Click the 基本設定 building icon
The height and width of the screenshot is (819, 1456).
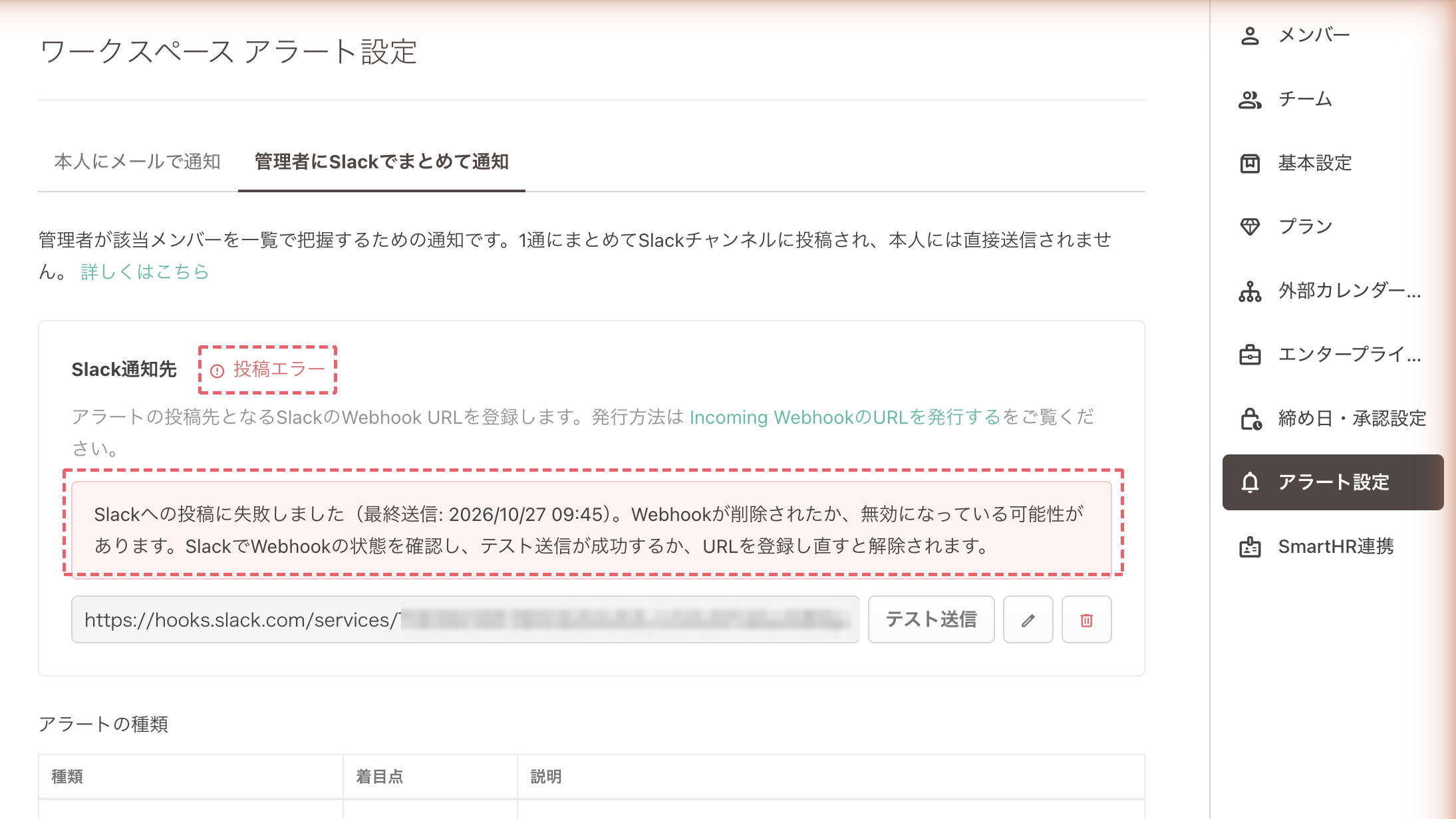point(1250,163)
